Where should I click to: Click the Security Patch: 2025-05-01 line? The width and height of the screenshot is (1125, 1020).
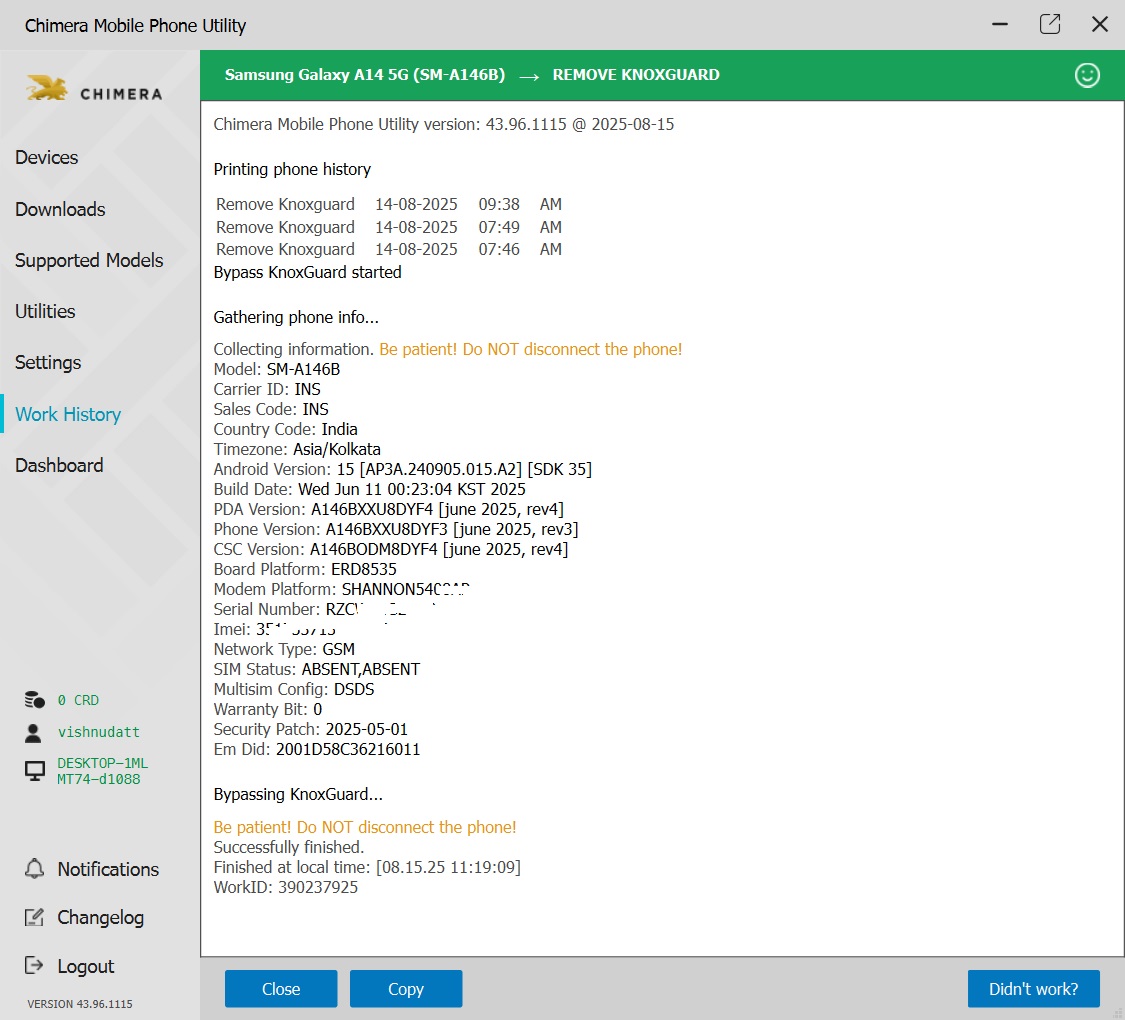(310, 729)
